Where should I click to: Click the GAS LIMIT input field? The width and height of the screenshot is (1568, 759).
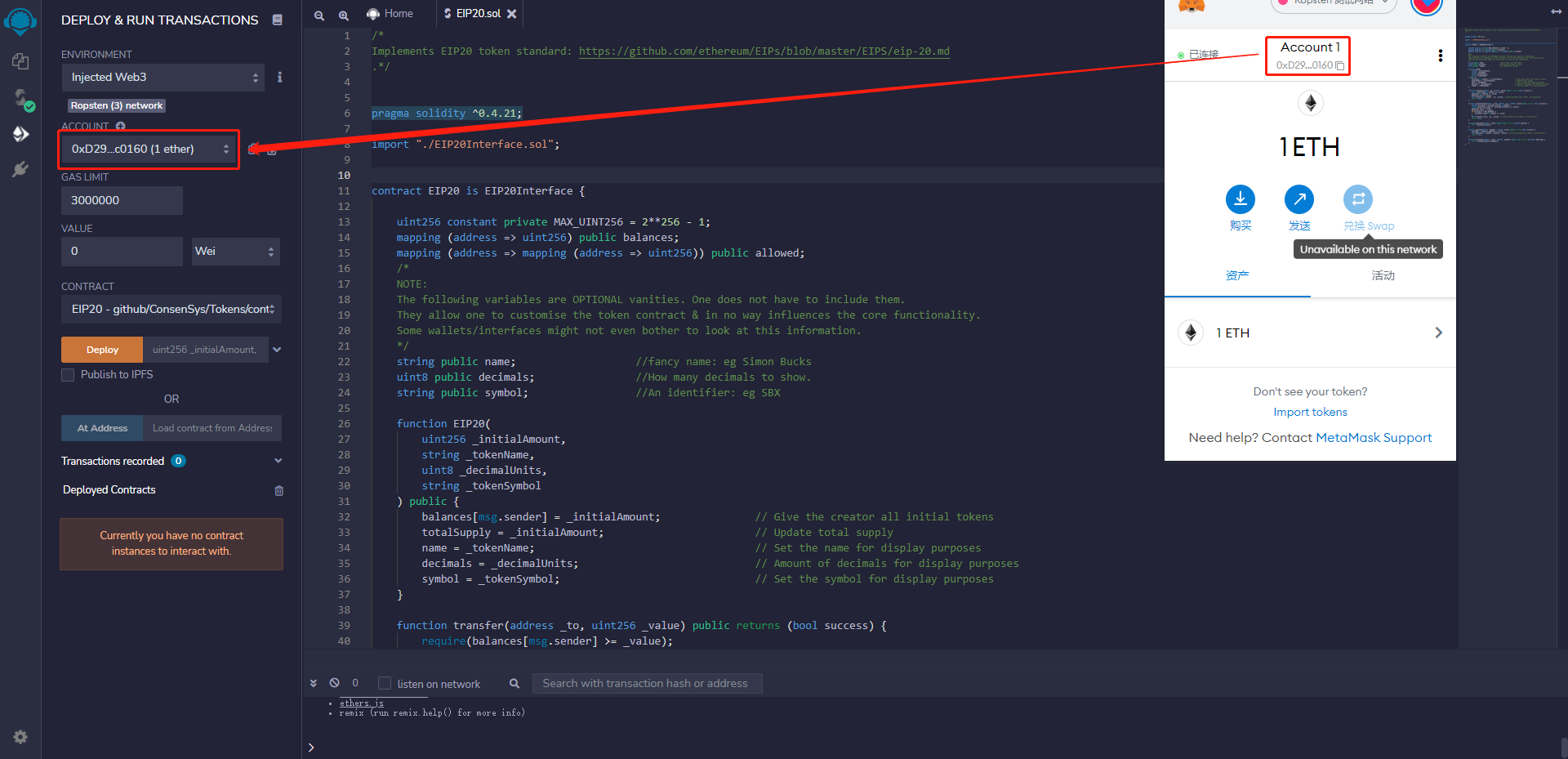click(x=122, y=200)
